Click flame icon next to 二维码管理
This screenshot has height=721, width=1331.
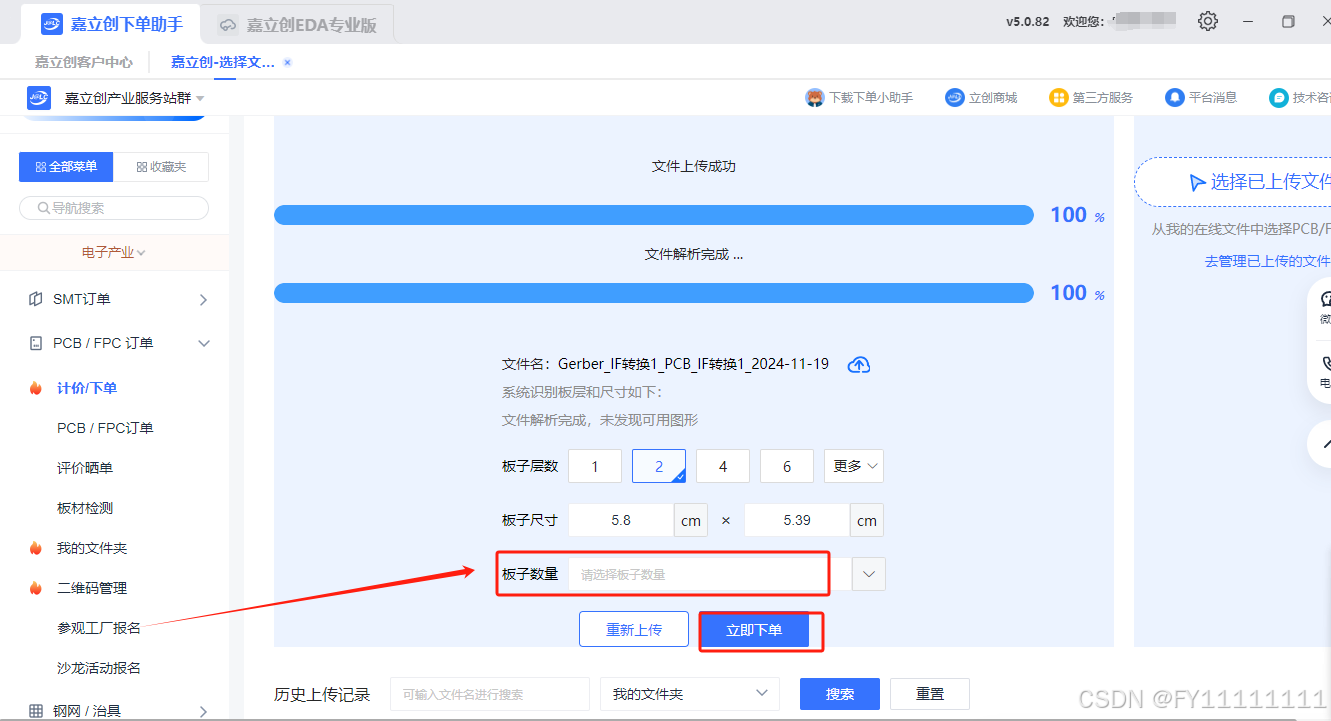tap(35, 588)
